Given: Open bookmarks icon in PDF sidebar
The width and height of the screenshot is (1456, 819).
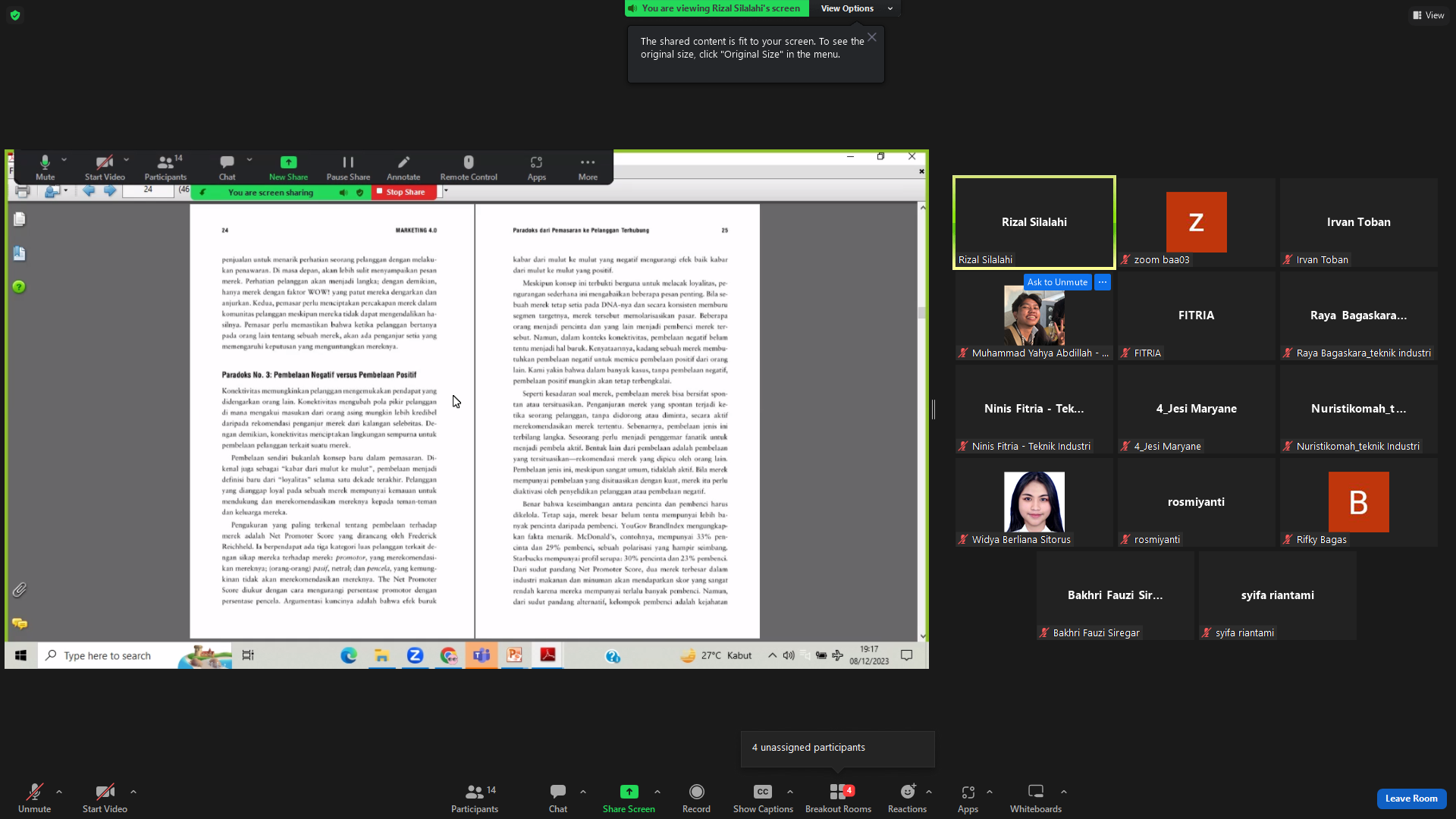Looking at the screenshot, I should [x=20, y=253].
